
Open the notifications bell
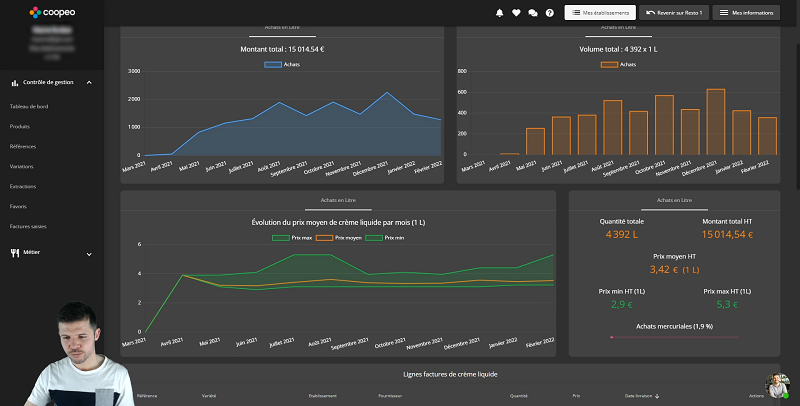(499, 13)
